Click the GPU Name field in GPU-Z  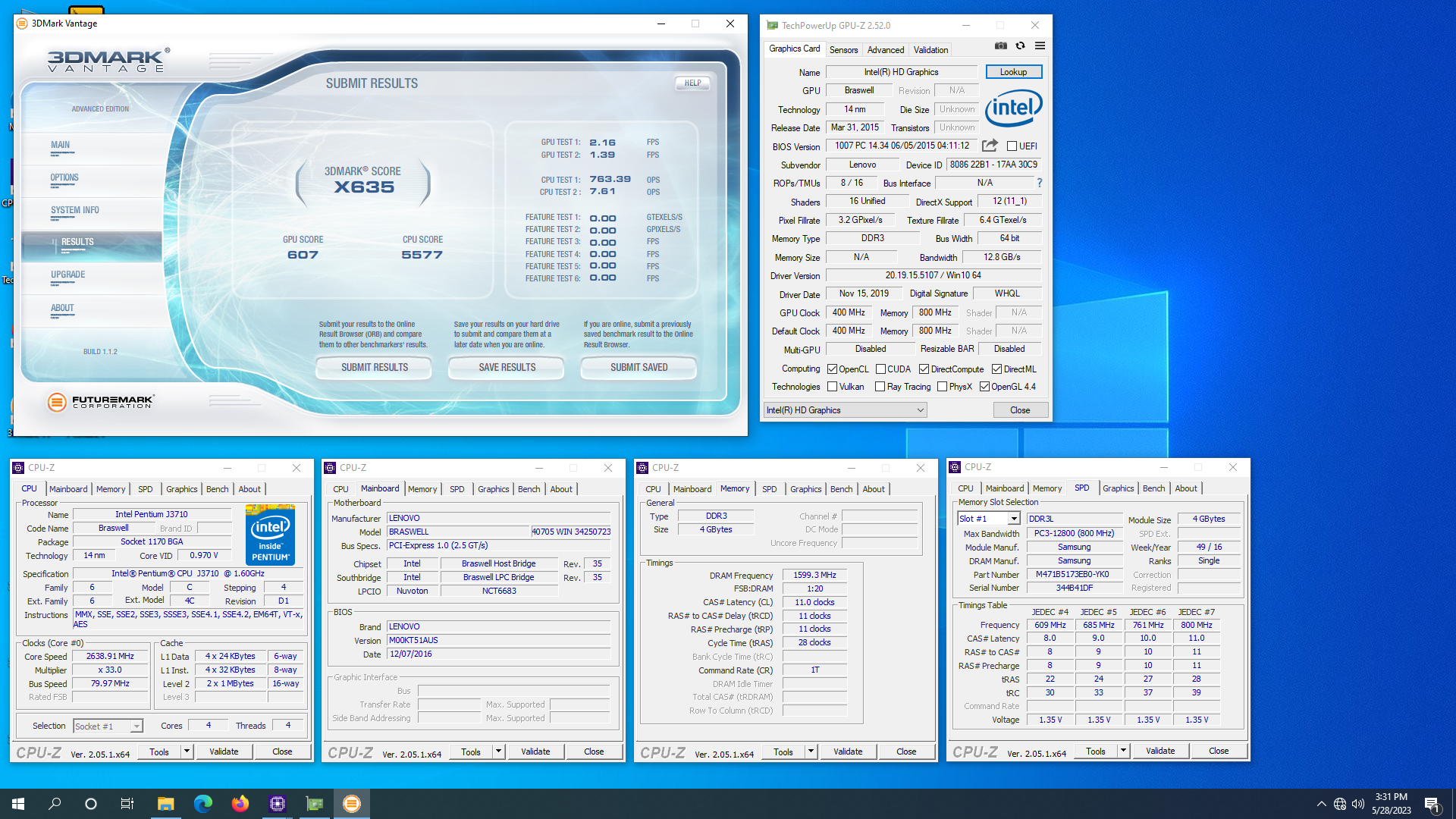(x=901, y=72)
